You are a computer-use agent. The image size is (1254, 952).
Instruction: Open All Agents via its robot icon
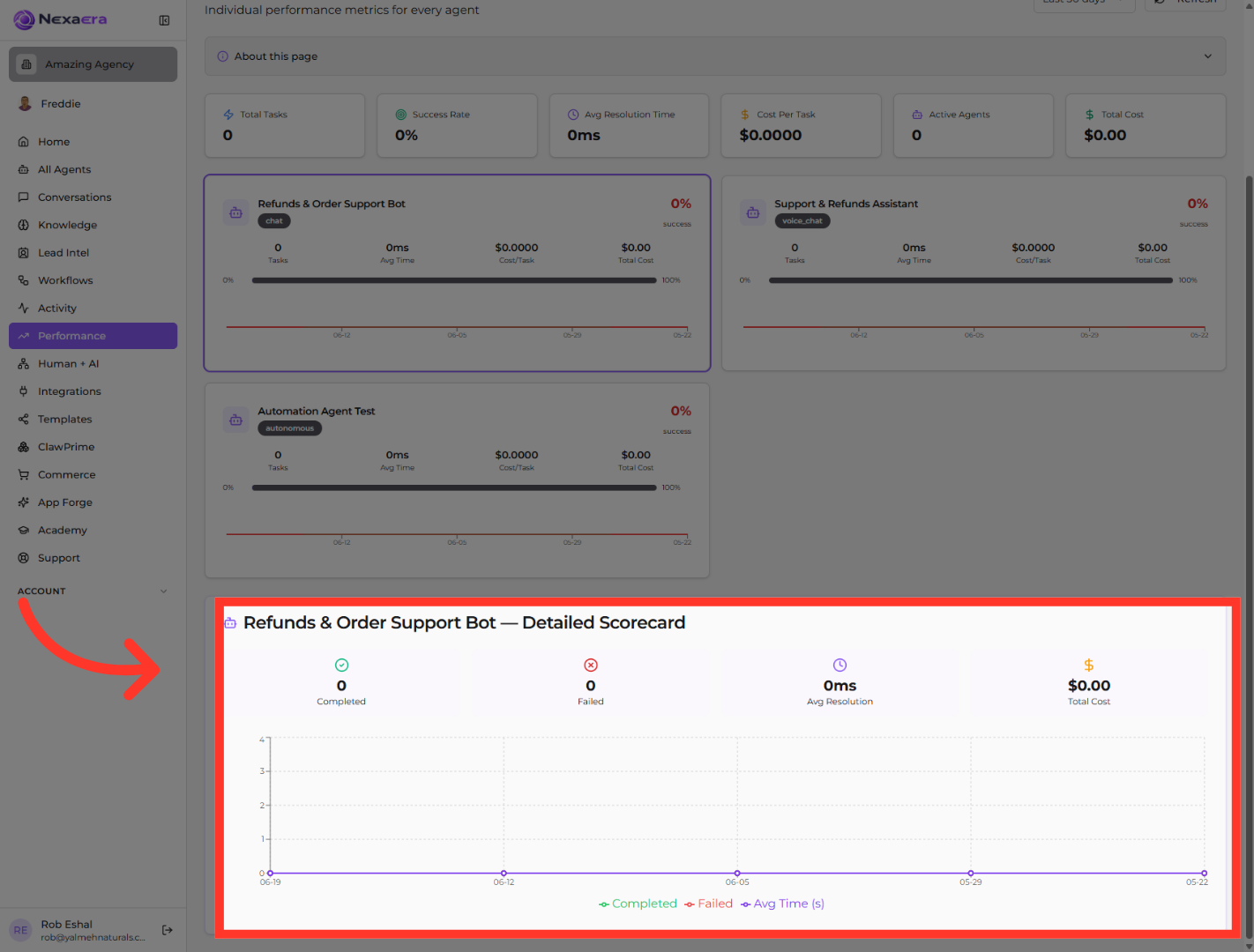[24, 169]
